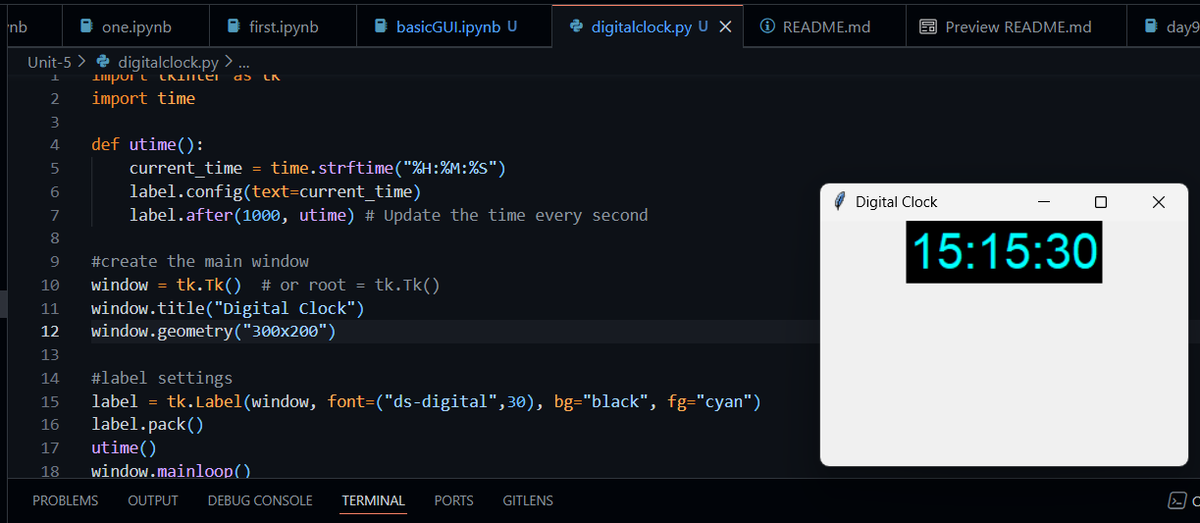The height and width of the screenshot is (523, 1200).
Task: Click the first.ipynb notebook file icon
Action: [x=234, y=27]
